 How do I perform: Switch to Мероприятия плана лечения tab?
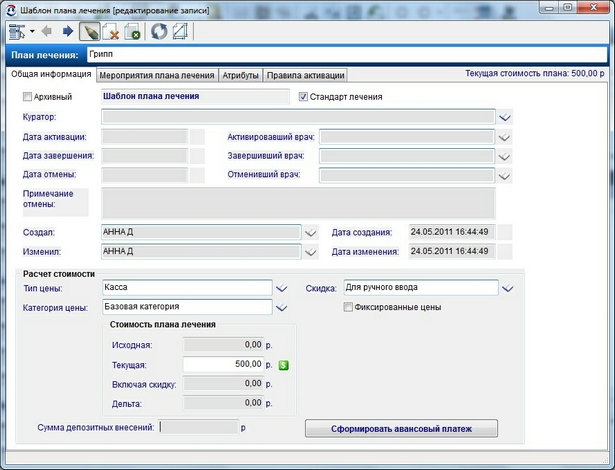pyautogui.click(x=157, y=75)
